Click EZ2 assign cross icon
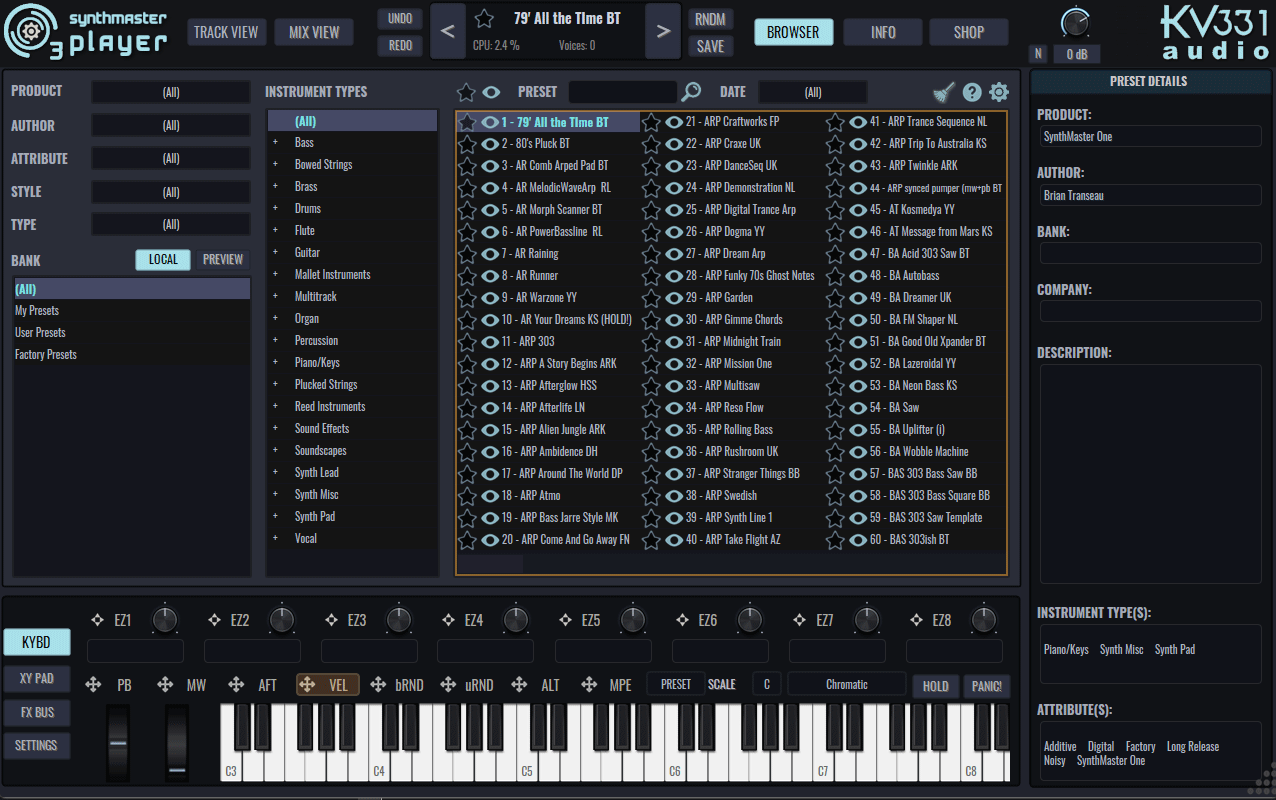Image resolution: width=1276 pixels, height=800 pixels. [214, 620]
